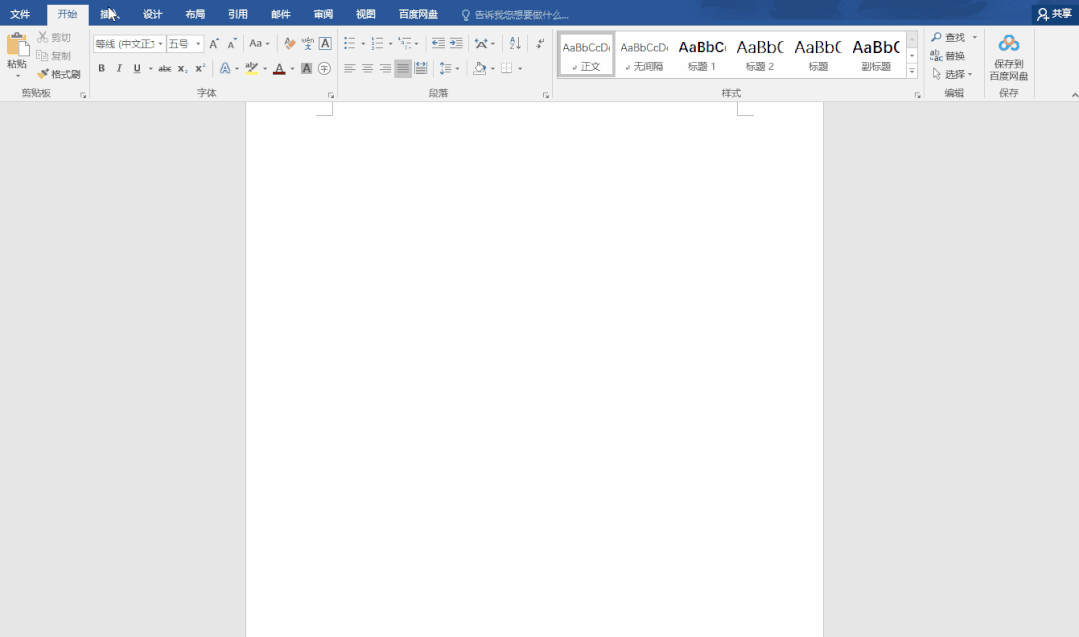Click the 替换 (Replace) button
Screen dimensions: 1079x637
[948, 56]
